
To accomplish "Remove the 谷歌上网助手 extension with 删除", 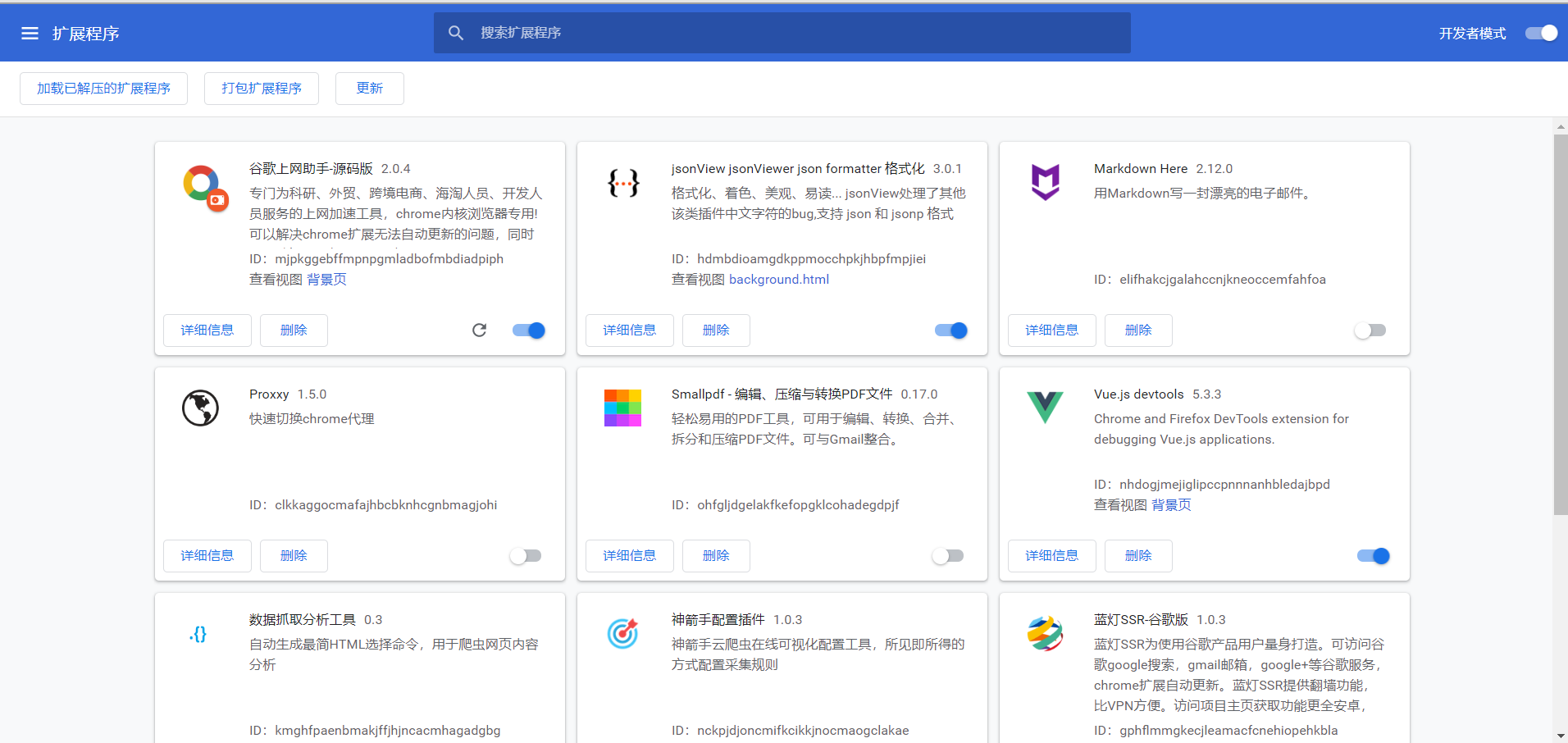I will coord(294,330).
